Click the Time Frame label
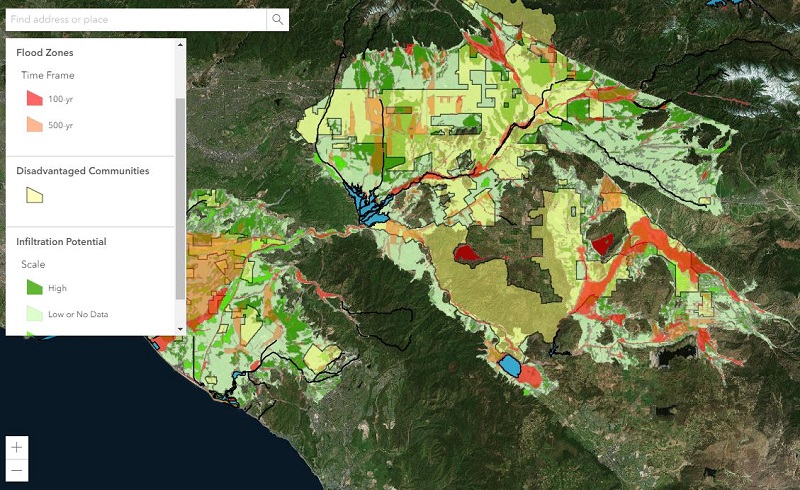 pos(48,75)
